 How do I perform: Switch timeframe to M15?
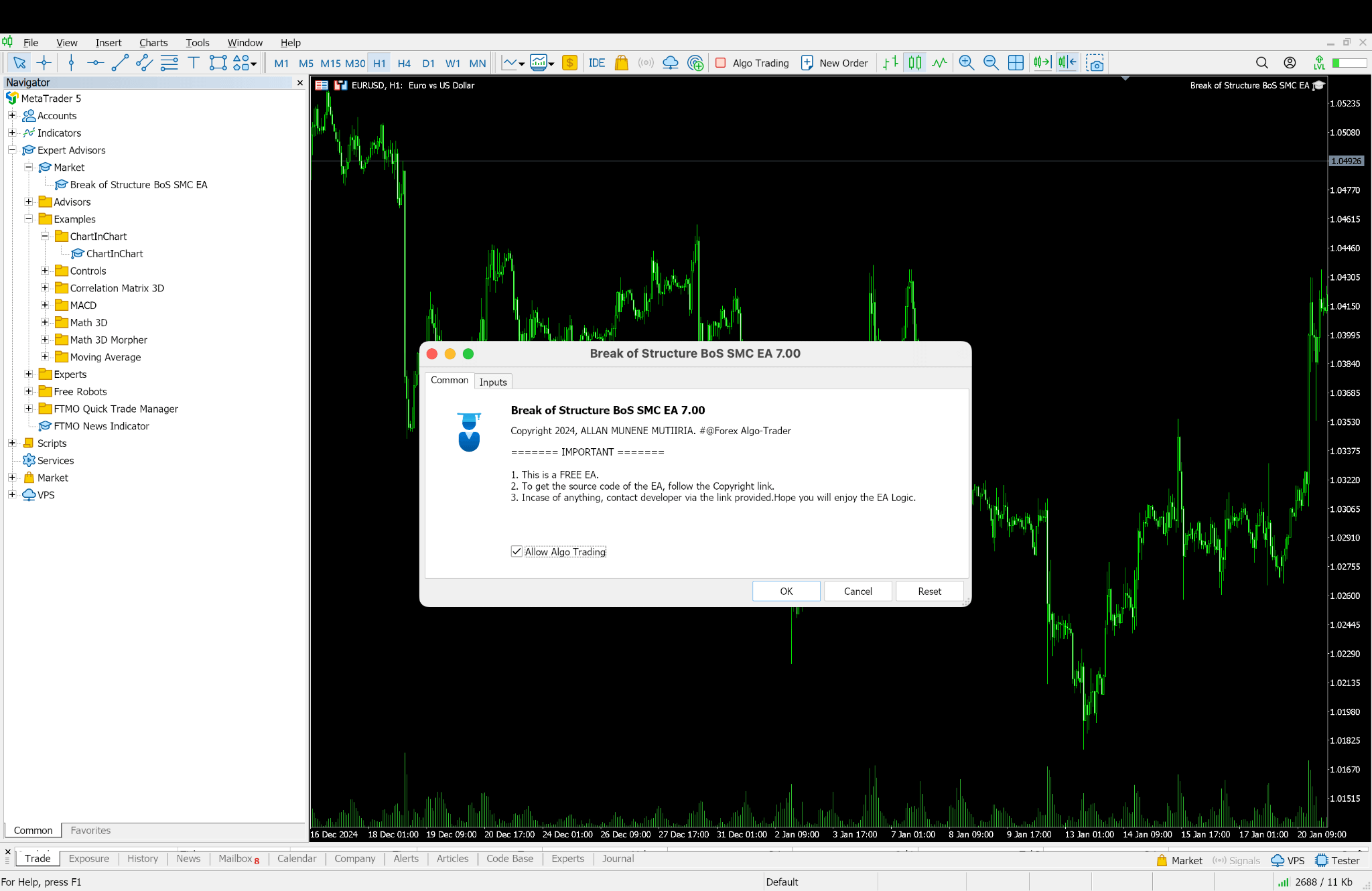(330, 63)
